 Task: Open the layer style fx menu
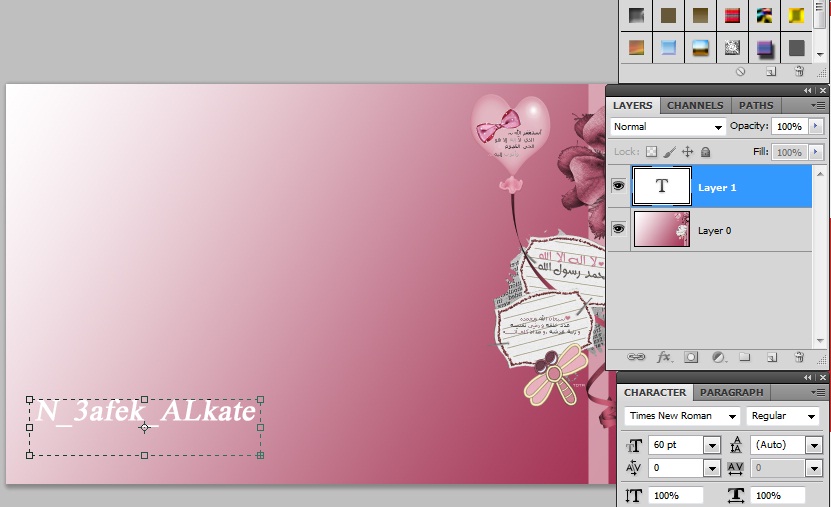click(x=663, y=356)
